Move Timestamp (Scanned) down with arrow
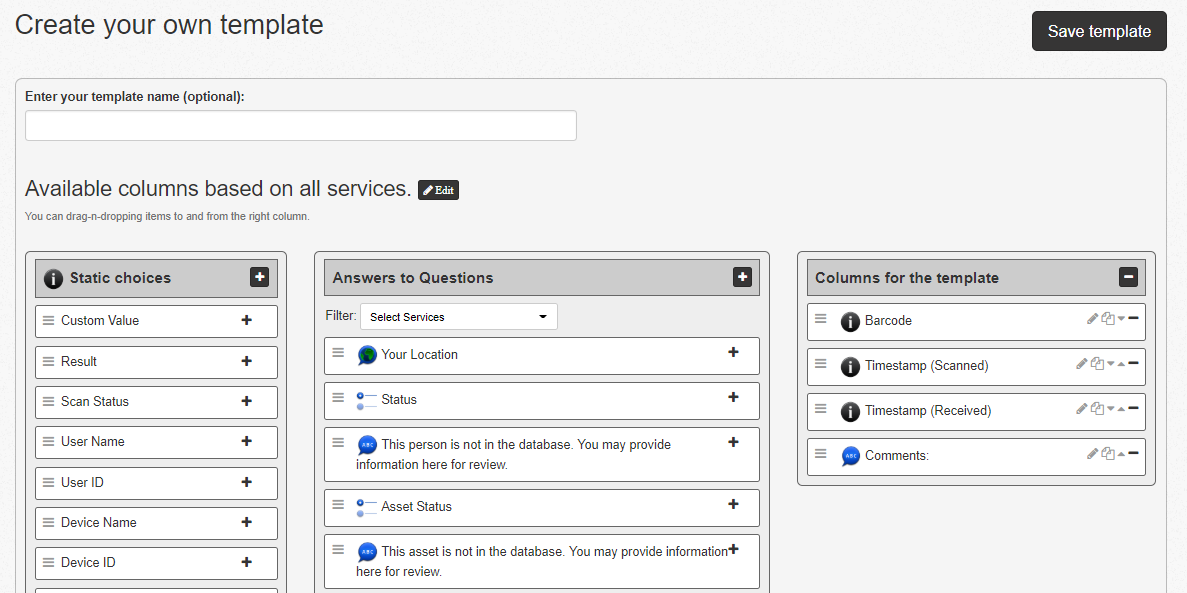The width and height of the screenshot is (1187, 593). click(x=1111, y=364)
